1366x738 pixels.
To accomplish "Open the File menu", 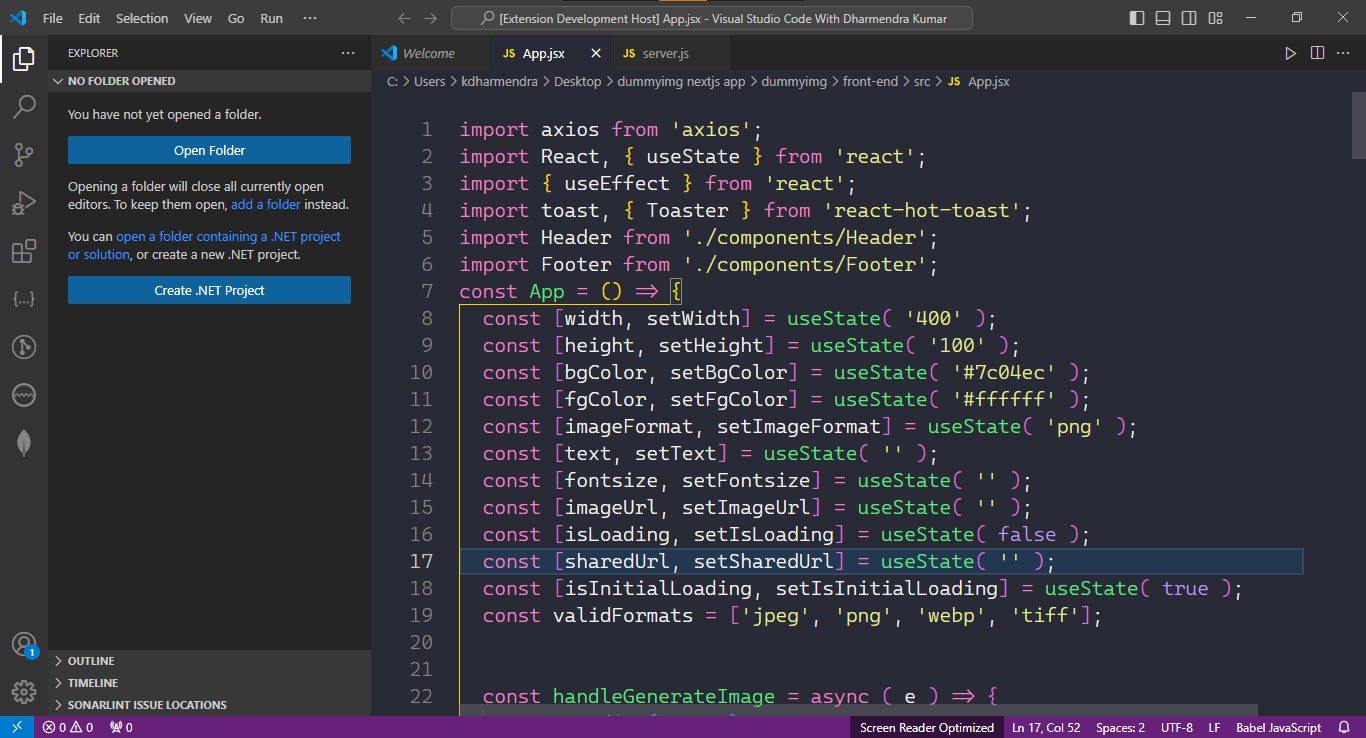I will [x=53, y=18].
